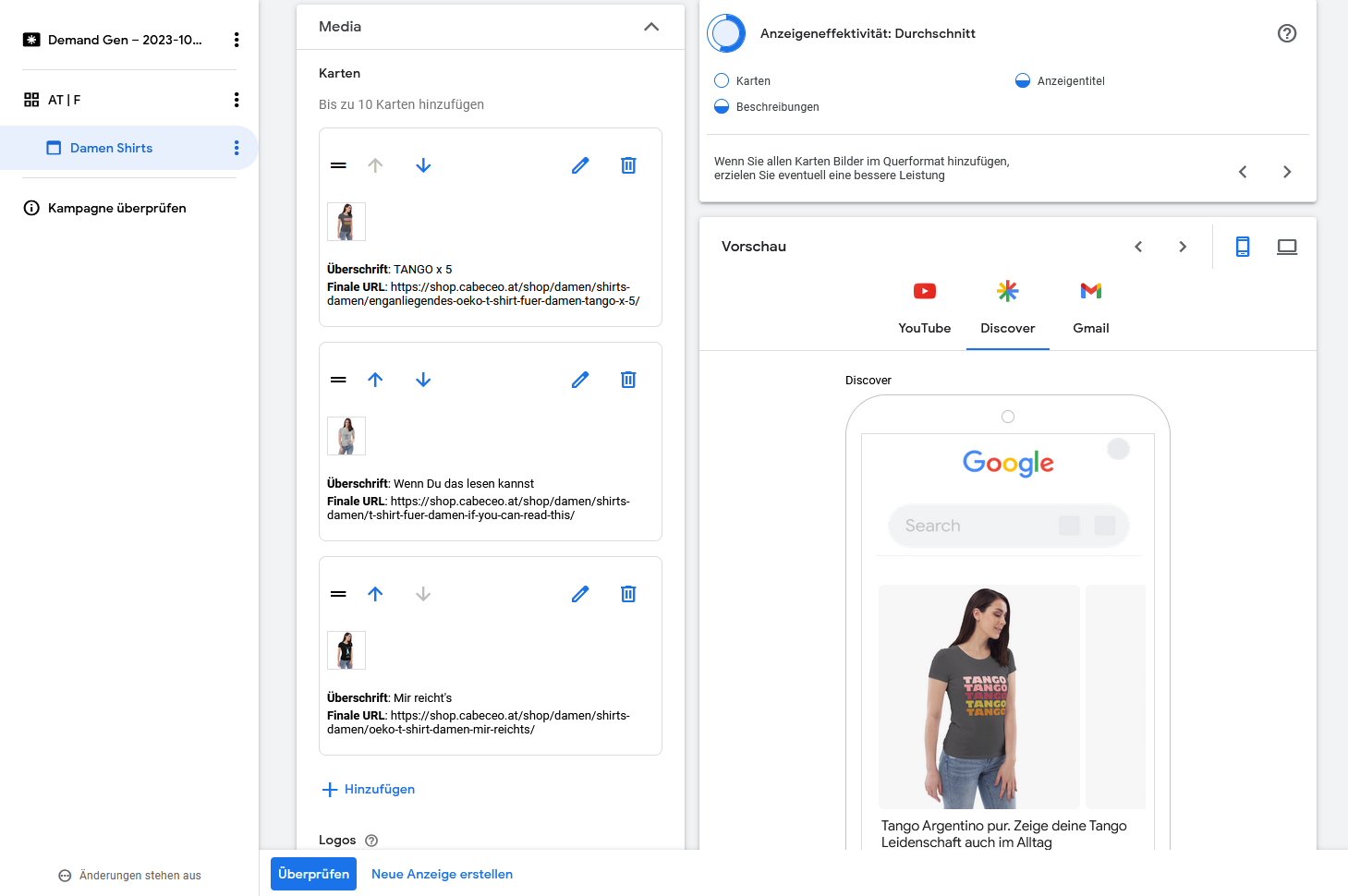
Task: Click Hinzufügen to add a card
Action: coord(369,789)
